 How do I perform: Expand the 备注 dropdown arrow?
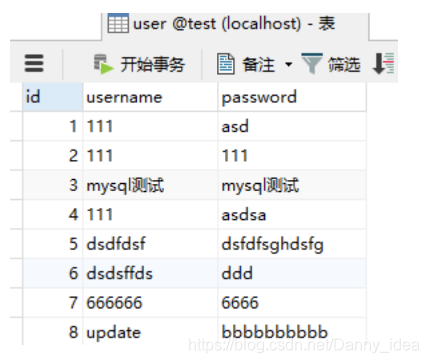289,64
